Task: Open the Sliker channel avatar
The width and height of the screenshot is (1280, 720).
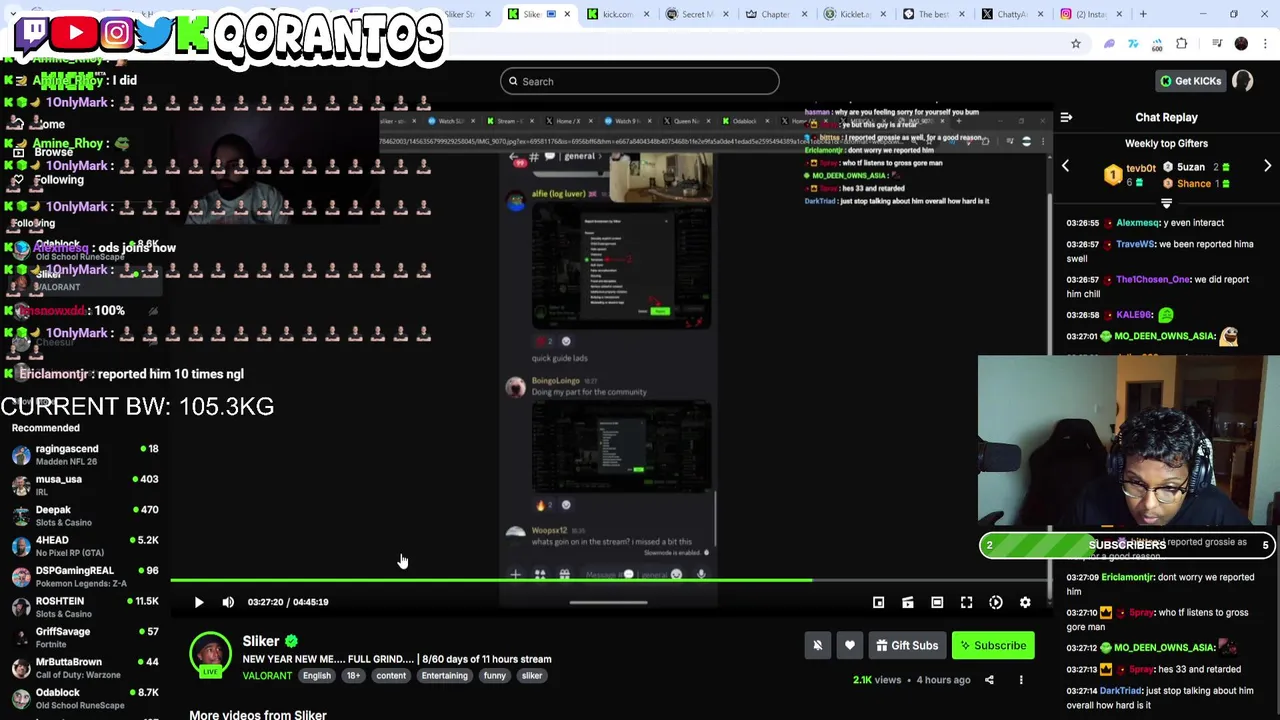Action: pyautogui.click(x=210, y=652)
